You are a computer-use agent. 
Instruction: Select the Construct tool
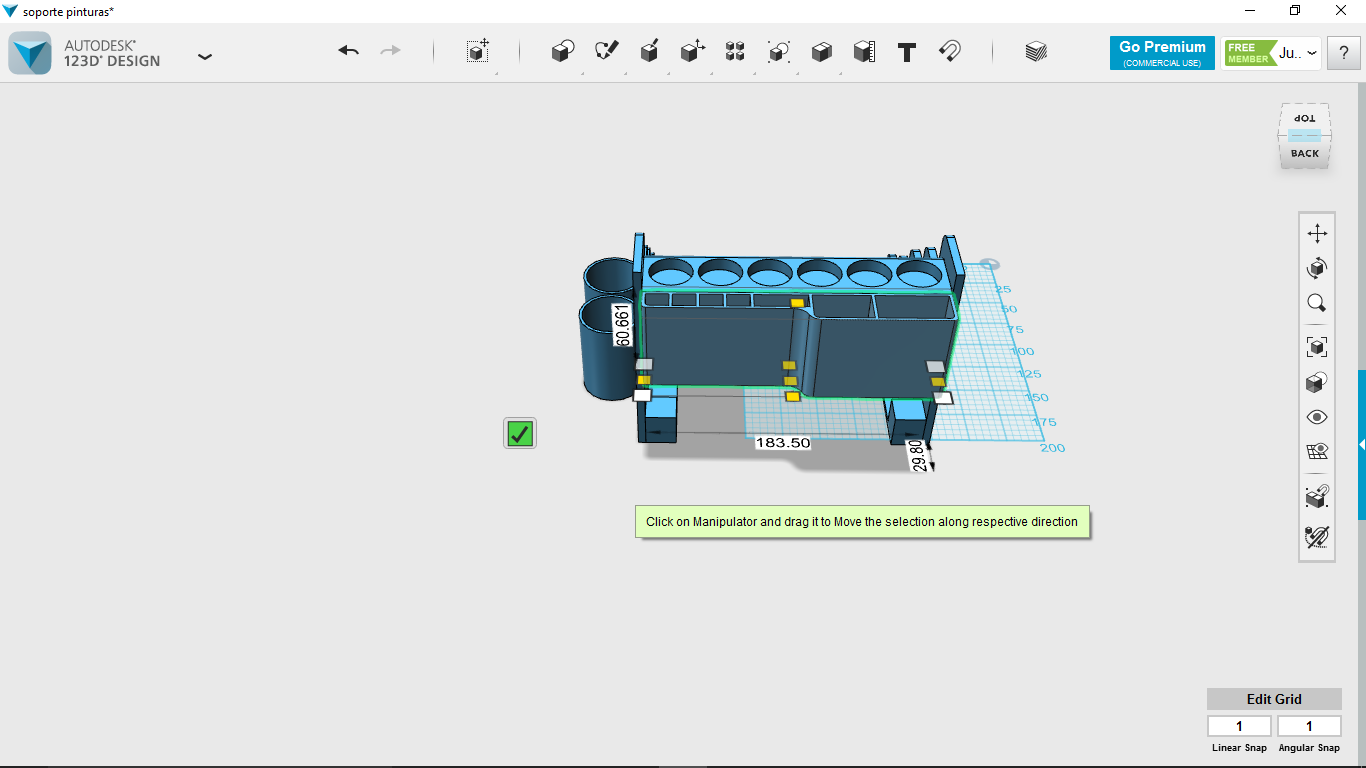tap(649, 51)
